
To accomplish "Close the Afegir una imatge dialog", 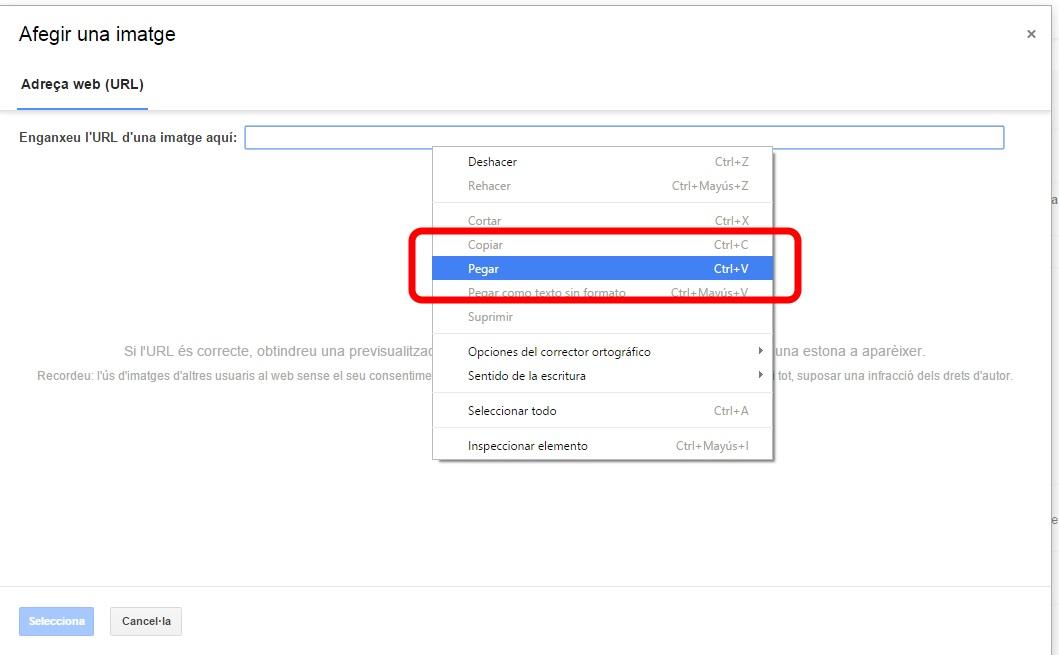I will coord(1031,34).
